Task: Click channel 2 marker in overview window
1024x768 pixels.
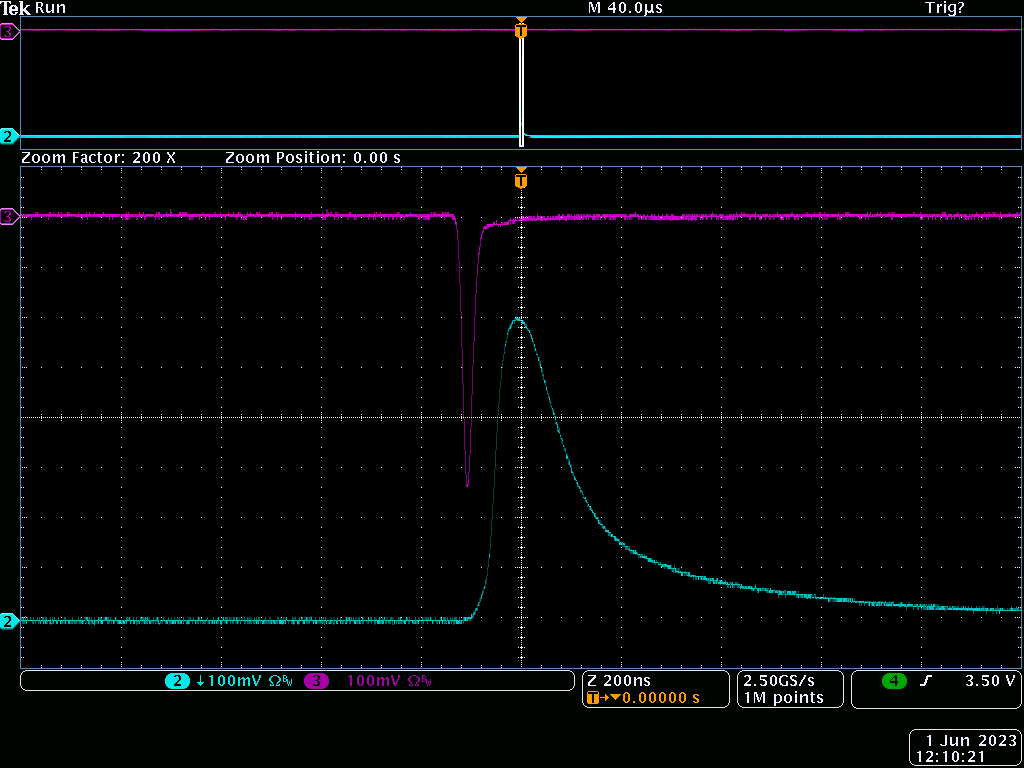Action: pyautogui.click(x=10, y=136)
